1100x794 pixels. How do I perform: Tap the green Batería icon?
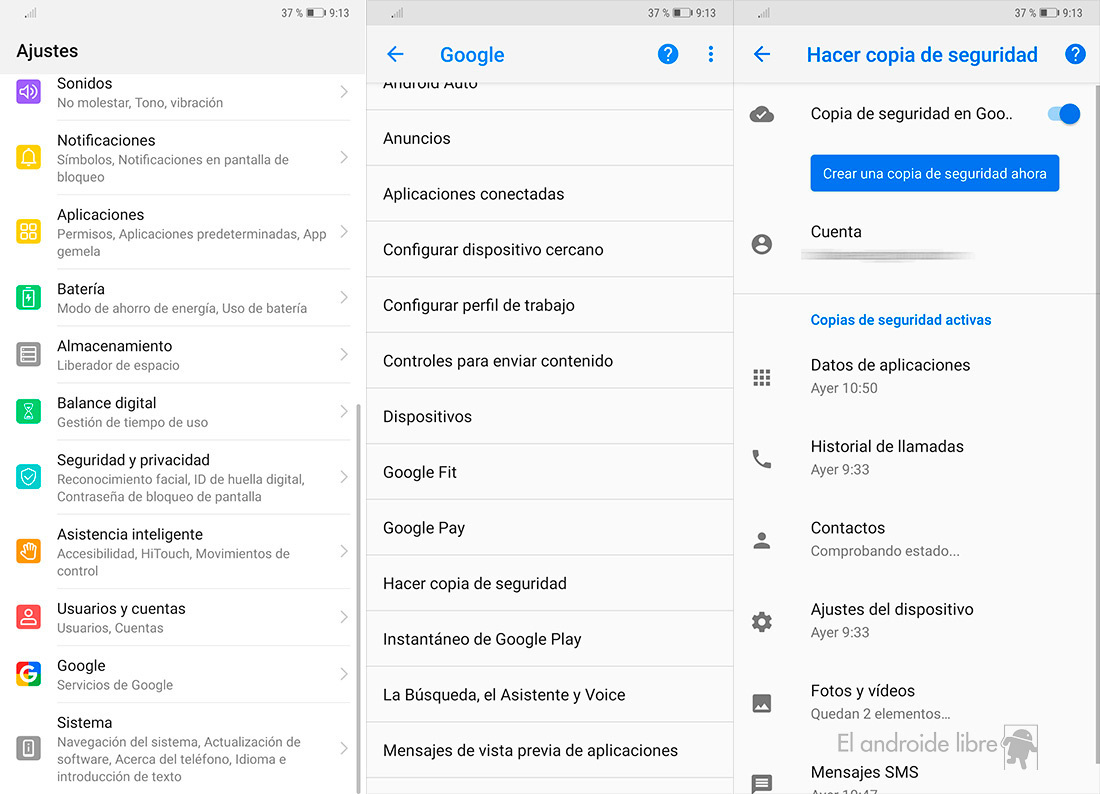point(28,297)
